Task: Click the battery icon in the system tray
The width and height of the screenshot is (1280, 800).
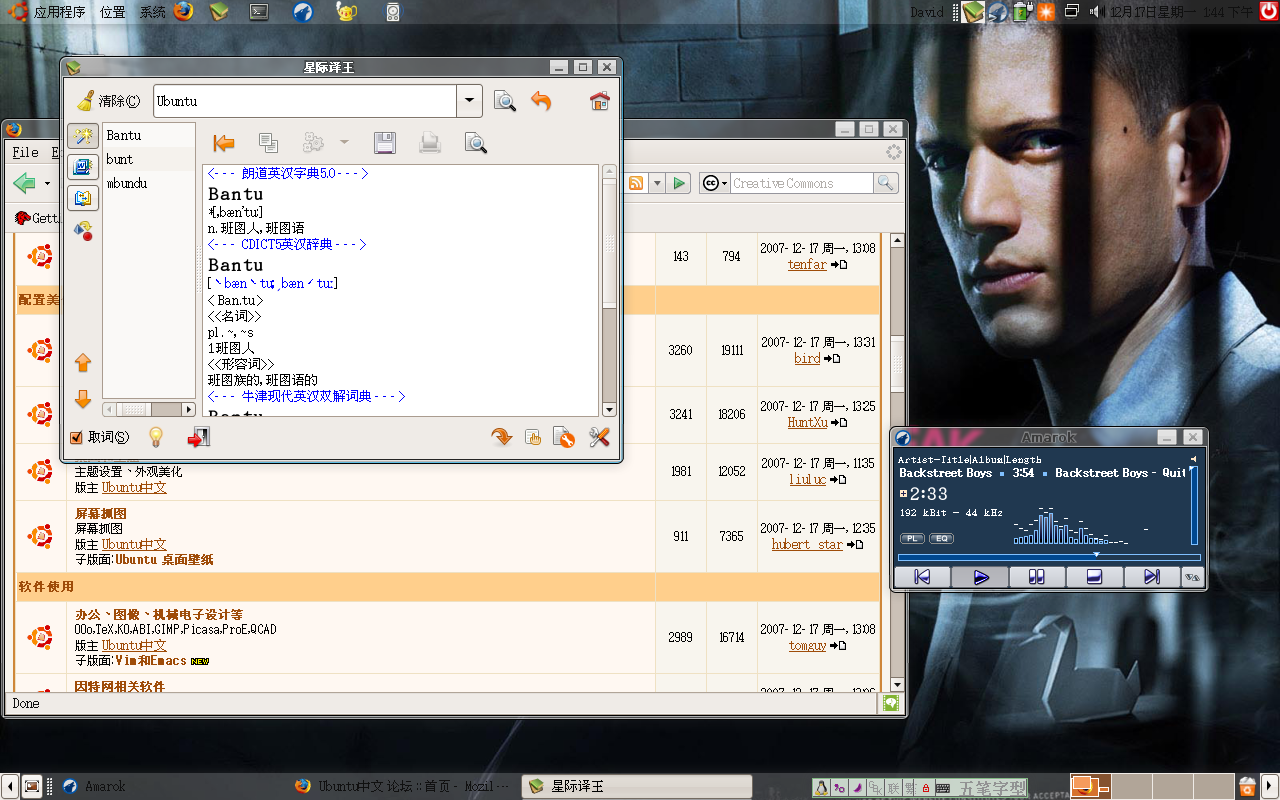Action: pos(1021,12)
